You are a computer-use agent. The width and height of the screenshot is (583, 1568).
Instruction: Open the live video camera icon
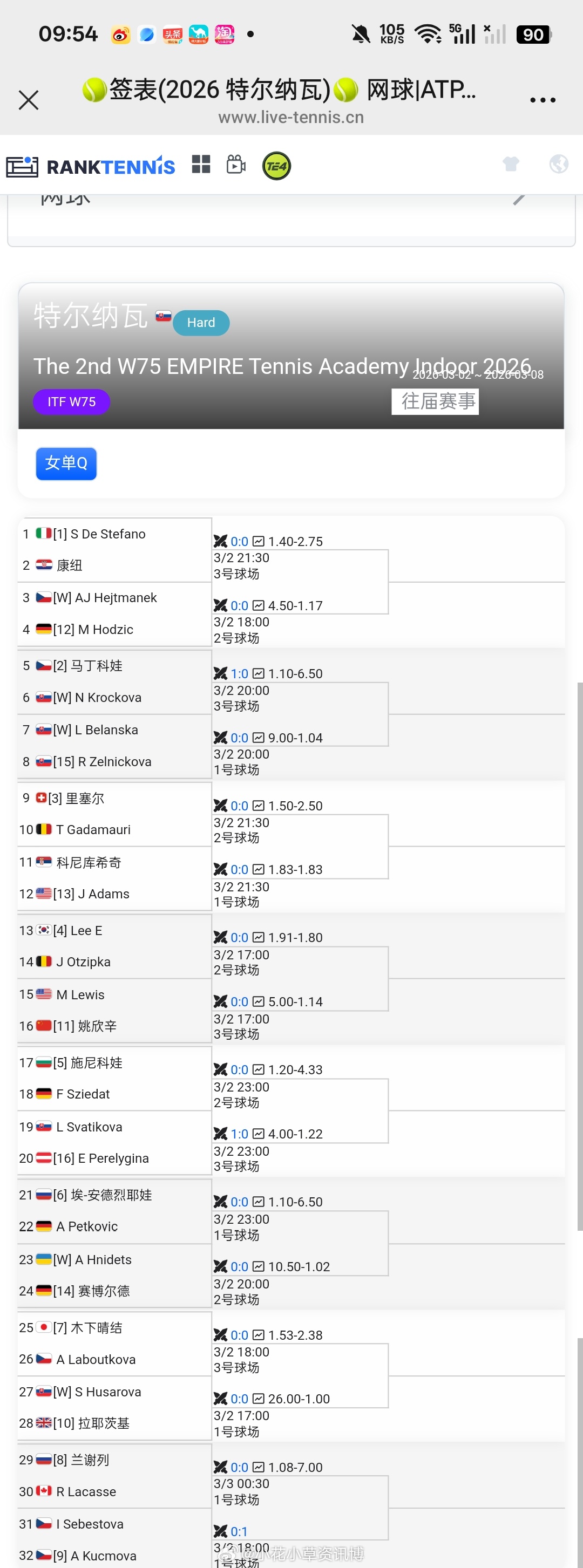[236, 165]
